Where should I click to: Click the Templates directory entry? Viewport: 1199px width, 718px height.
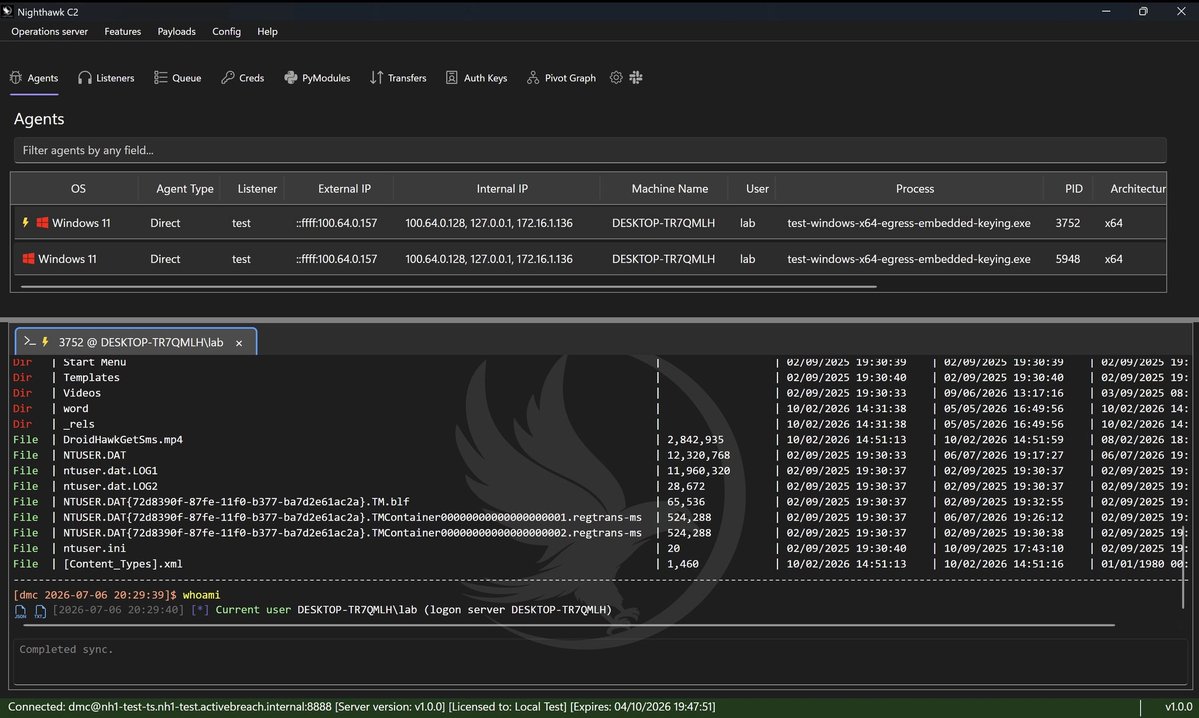pyautogui.click(x=91, y=378)
